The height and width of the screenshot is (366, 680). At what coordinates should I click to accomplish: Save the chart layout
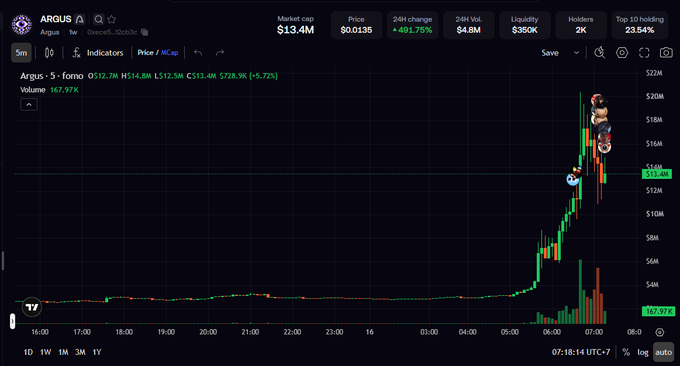click(x=550, y=53)
